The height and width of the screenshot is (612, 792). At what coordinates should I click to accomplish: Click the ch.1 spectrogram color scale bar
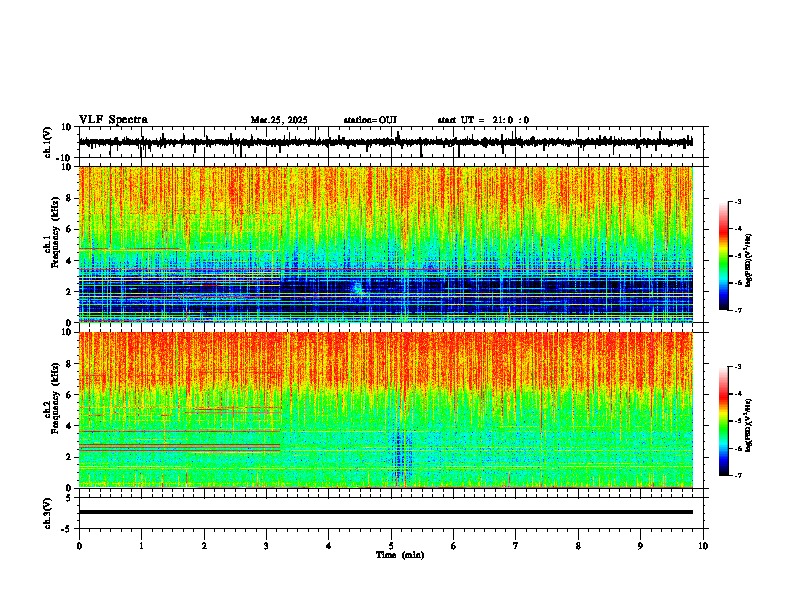click(x=724, y=256)
